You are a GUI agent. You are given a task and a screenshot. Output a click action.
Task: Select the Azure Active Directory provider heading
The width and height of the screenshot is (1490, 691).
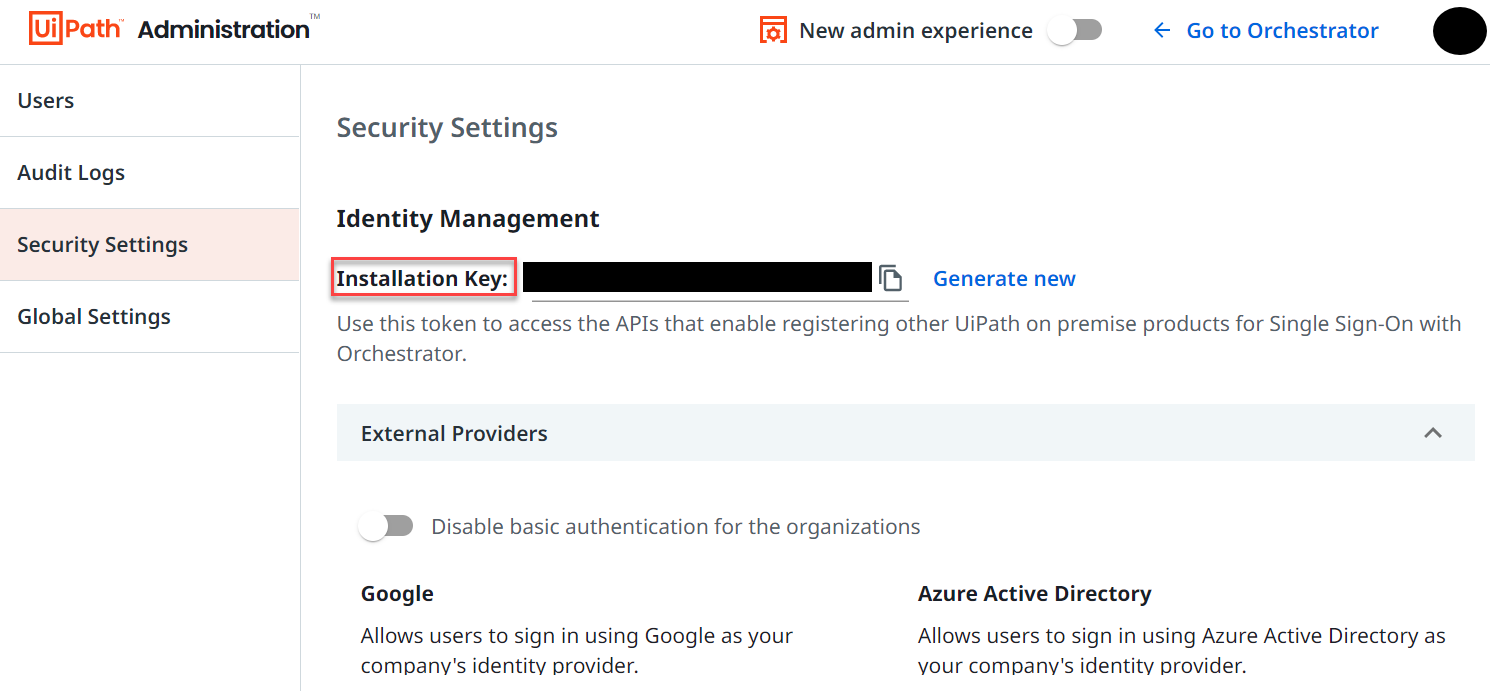coord(1034,594)
